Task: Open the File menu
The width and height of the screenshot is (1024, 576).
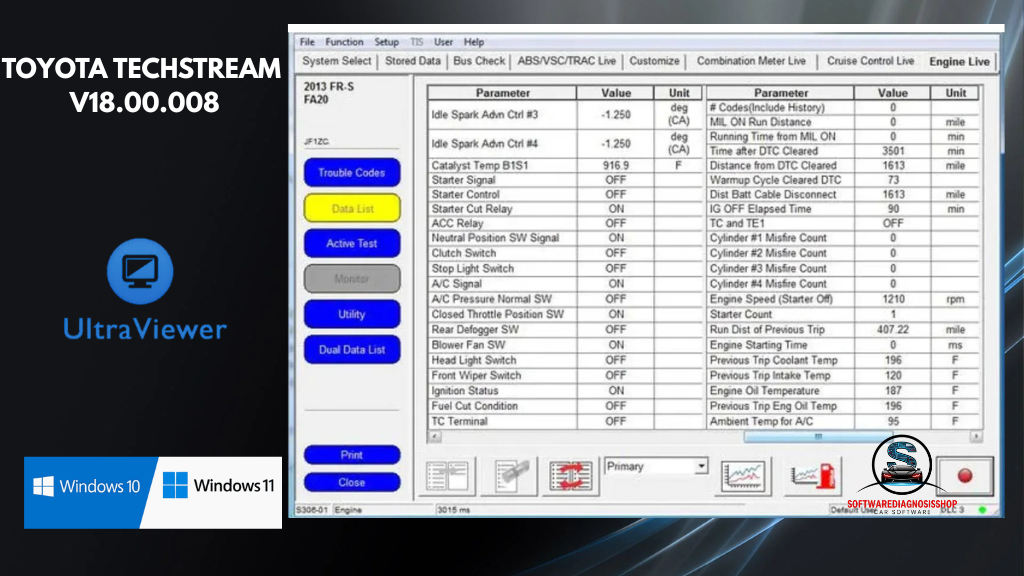Action: pyautogui.click(x=307, y=42)
